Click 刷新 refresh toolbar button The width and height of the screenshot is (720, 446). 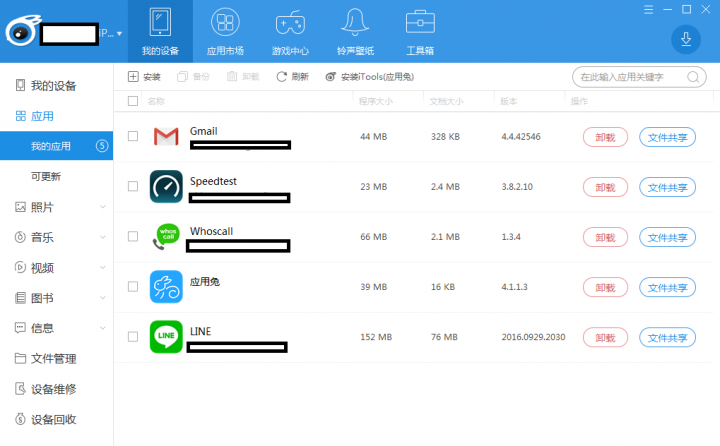[292, 77]
